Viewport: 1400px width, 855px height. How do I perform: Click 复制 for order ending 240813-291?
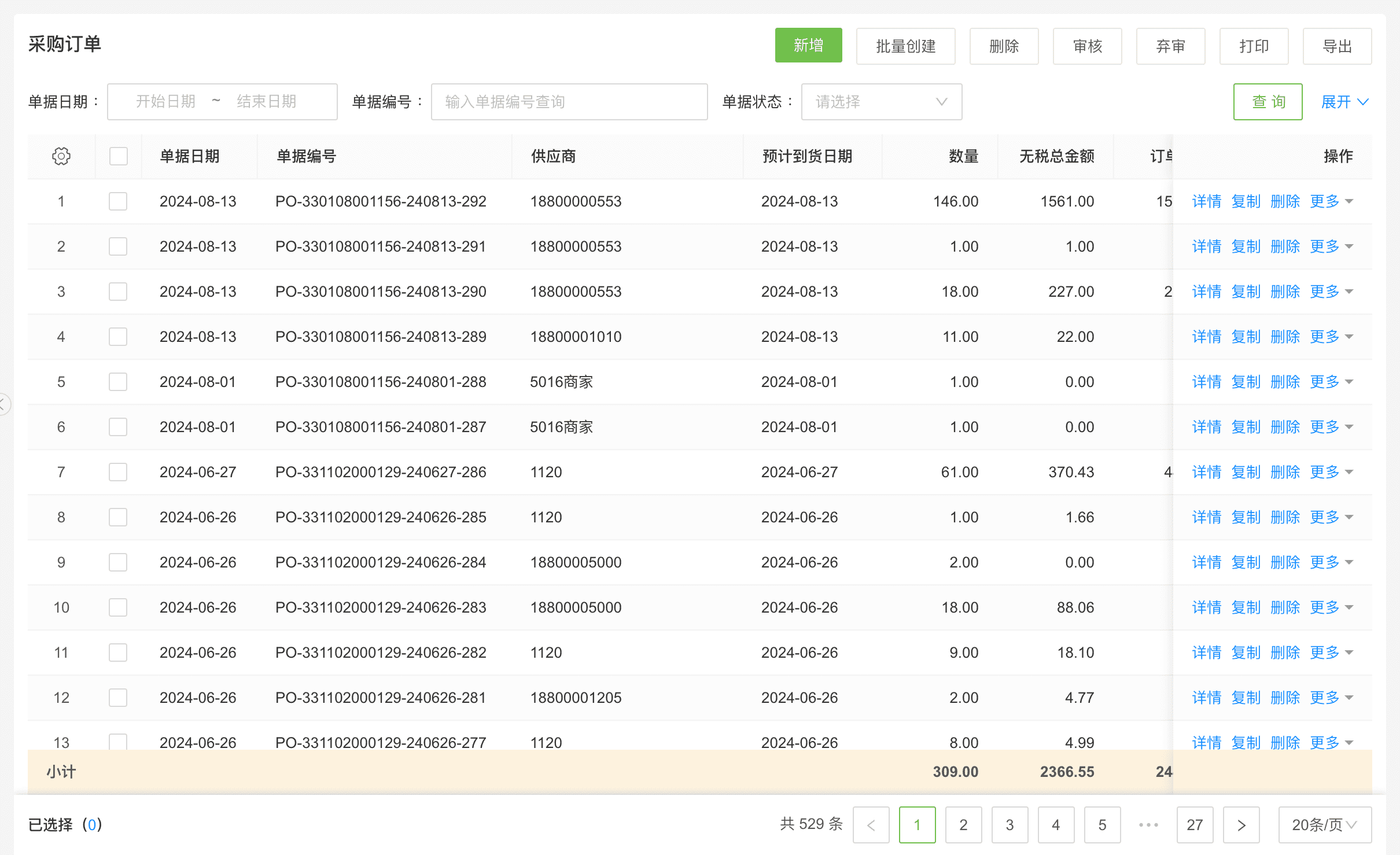[x=1246, y=246]
